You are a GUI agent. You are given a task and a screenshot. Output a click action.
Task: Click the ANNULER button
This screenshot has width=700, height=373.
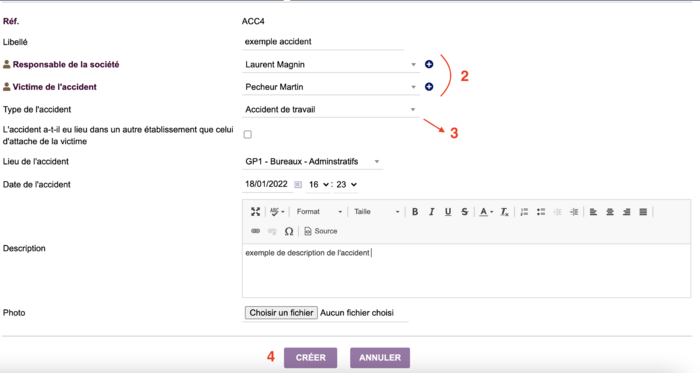[380, 358]
